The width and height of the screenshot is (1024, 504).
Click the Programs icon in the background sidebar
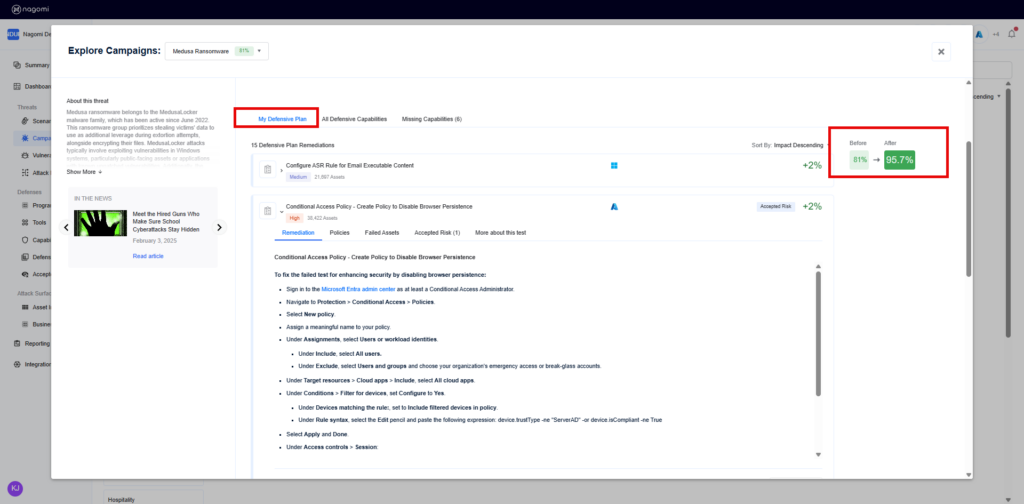pos(25,206)
